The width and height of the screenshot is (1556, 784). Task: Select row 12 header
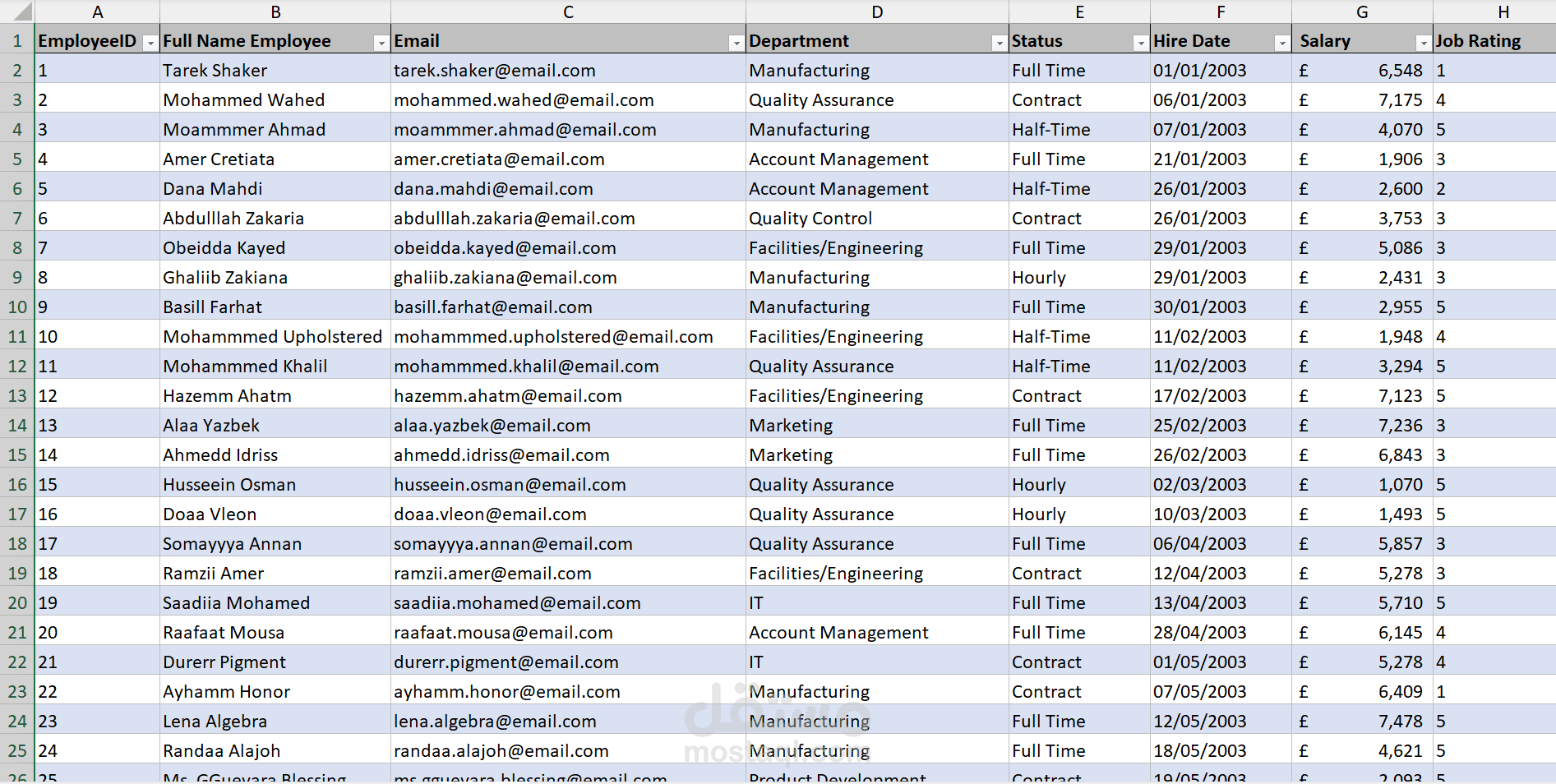pos(17,366)
